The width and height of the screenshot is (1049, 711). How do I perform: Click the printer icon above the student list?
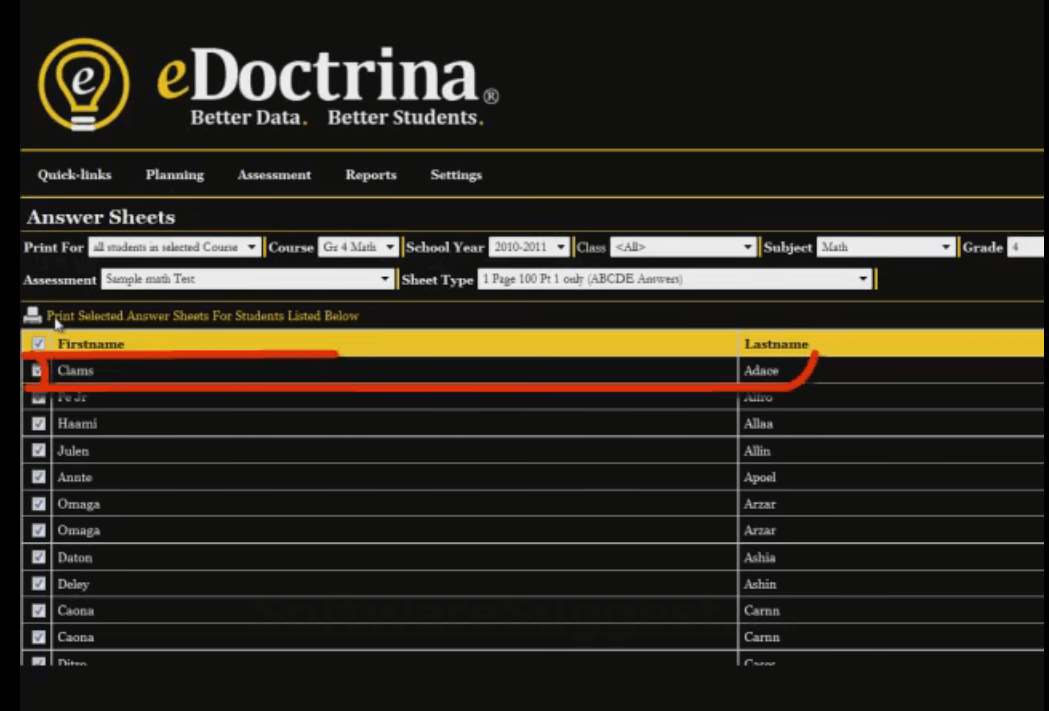tap(30, 315)
